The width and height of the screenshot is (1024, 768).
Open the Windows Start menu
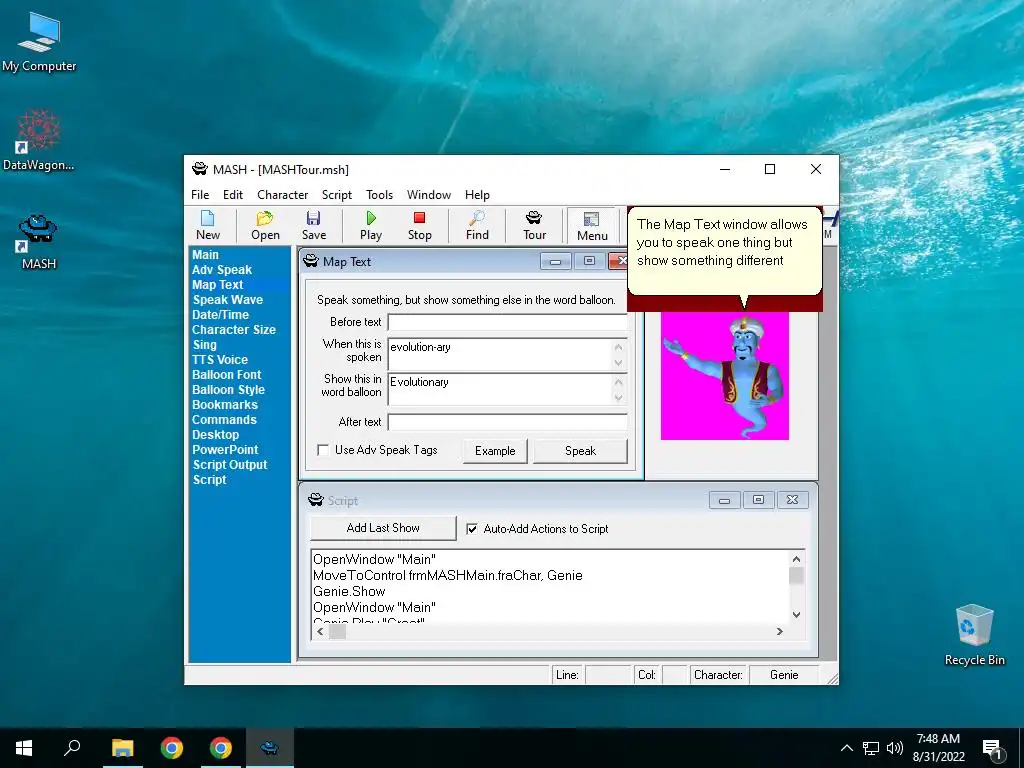click(x=24, y=748)
